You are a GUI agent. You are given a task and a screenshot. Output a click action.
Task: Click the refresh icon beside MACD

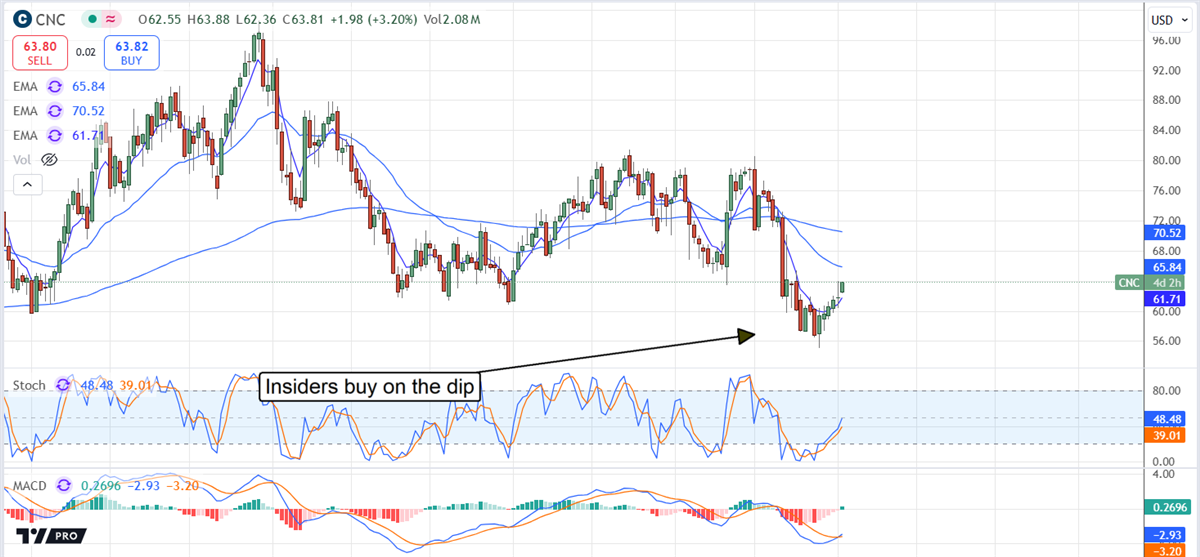point(66,485)
